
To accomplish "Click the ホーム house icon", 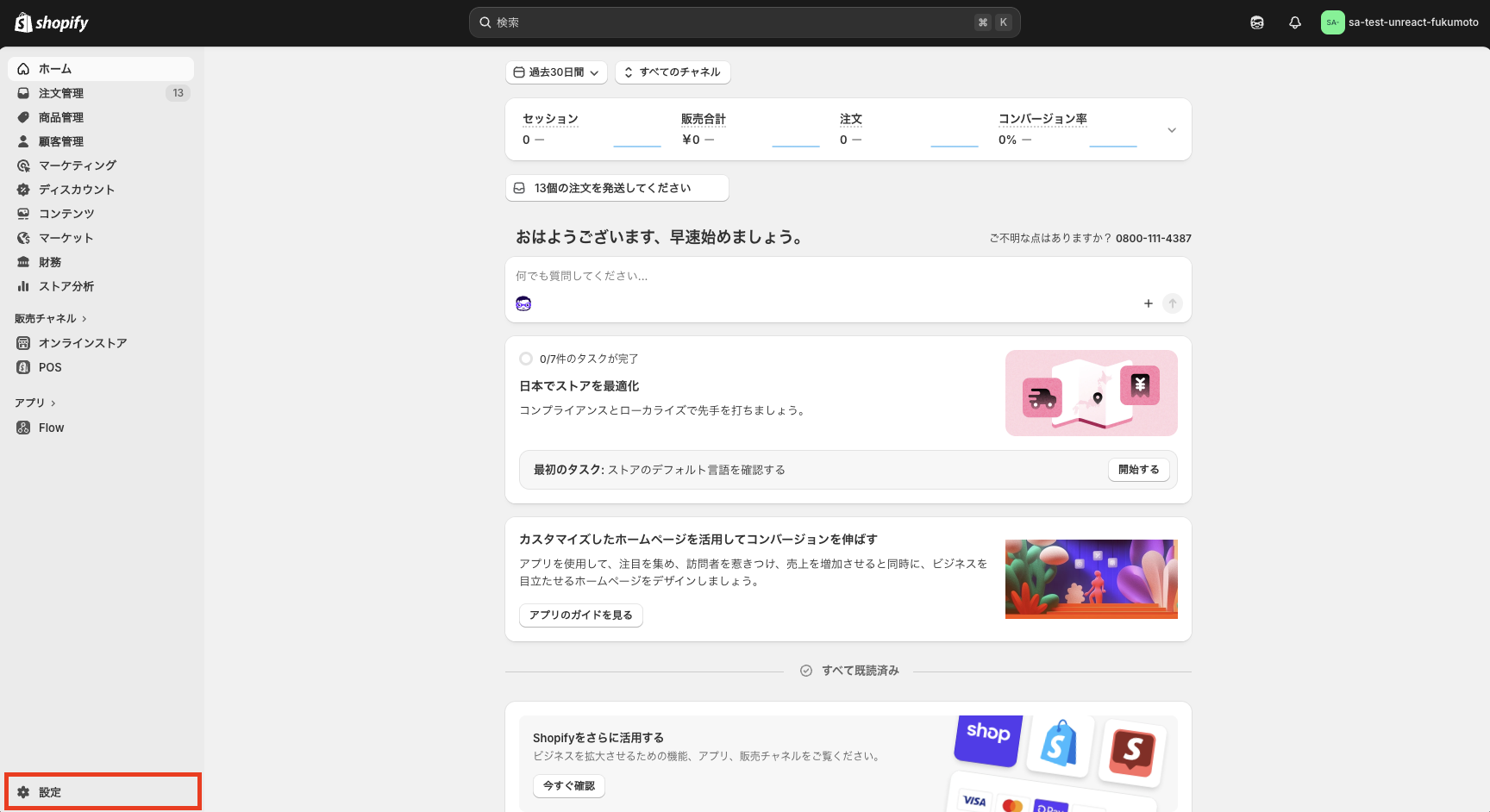I will click(x=23, y=69).
